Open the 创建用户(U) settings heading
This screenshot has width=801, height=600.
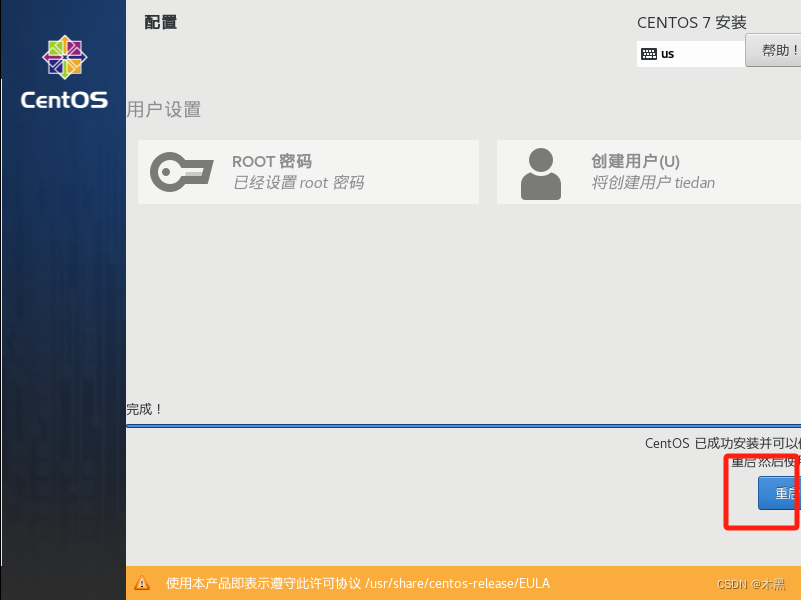pyautogui.click(x=635, y=161)
